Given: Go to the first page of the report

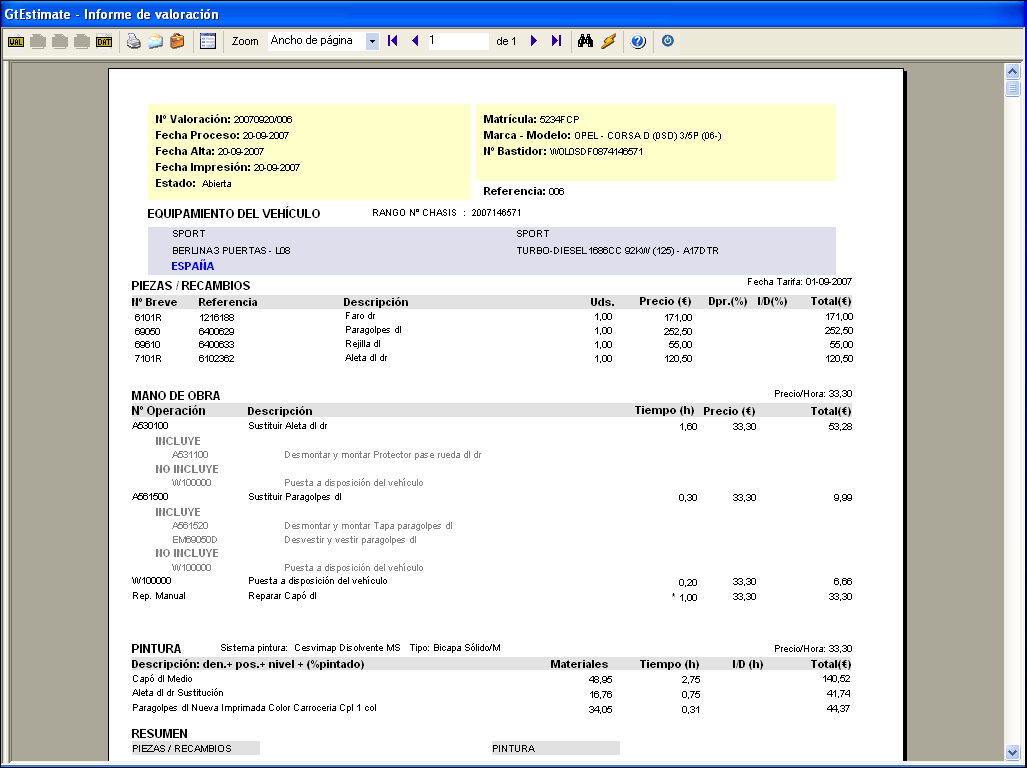Looking at the screenshot, I should click(393, 41).
